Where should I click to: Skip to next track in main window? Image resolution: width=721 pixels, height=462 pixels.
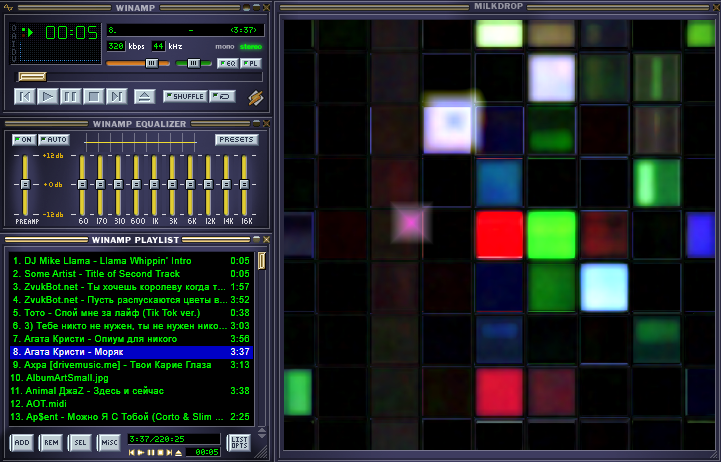coord(117,97)
